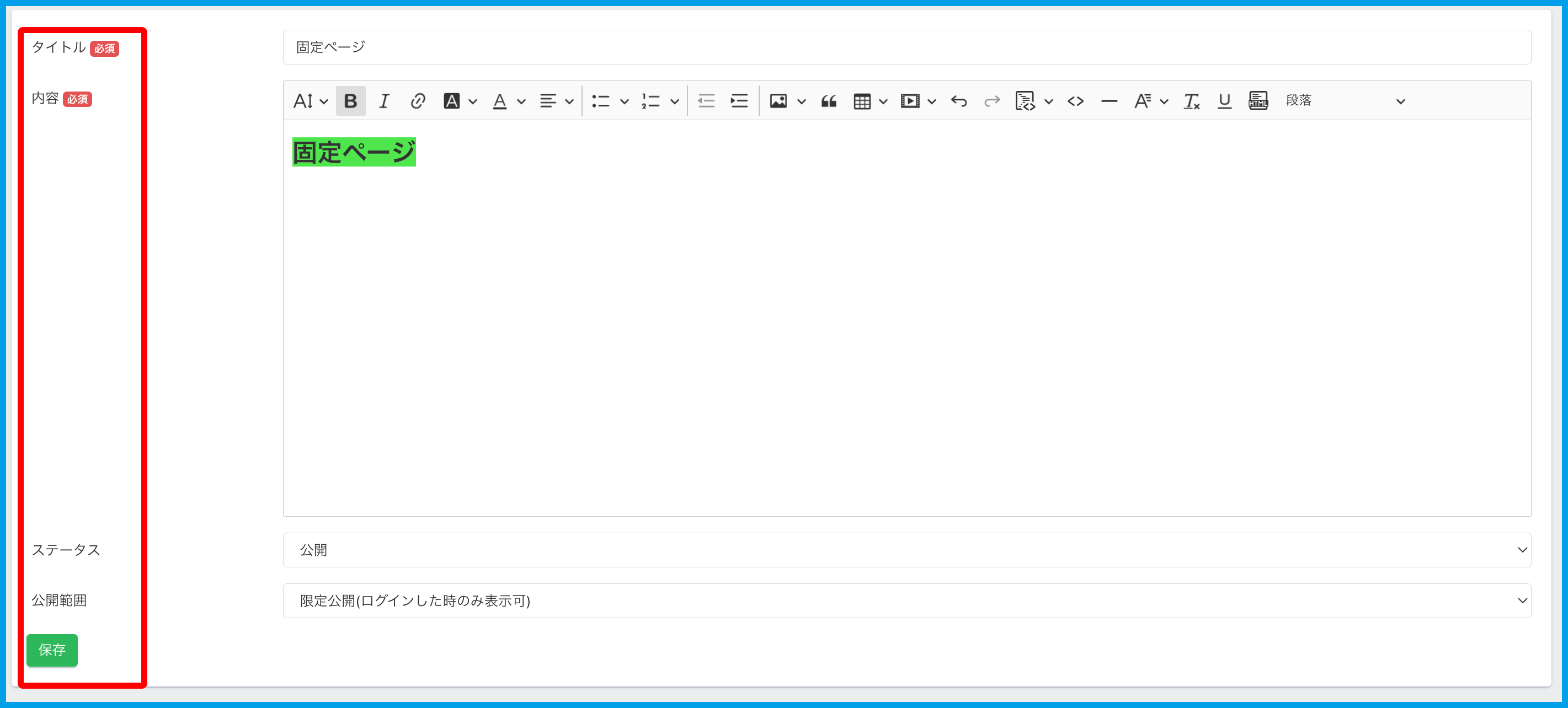Insert a block quote

point(829,101)
